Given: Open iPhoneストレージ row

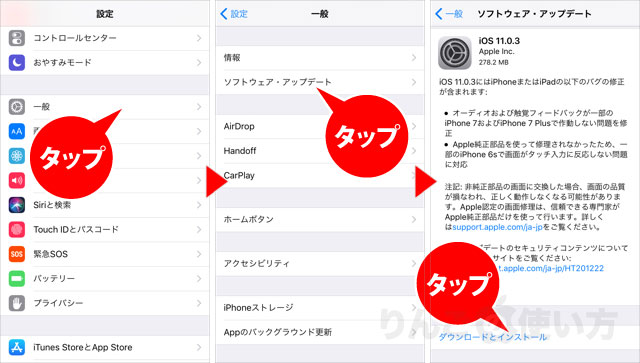Looking at the screenshot, I should coord(320,307).
